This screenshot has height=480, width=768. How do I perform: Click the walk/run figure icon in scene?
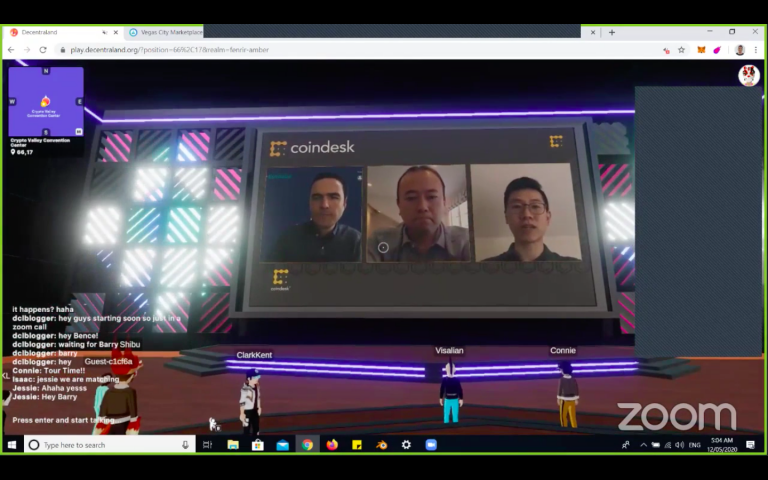click(214, 424)
